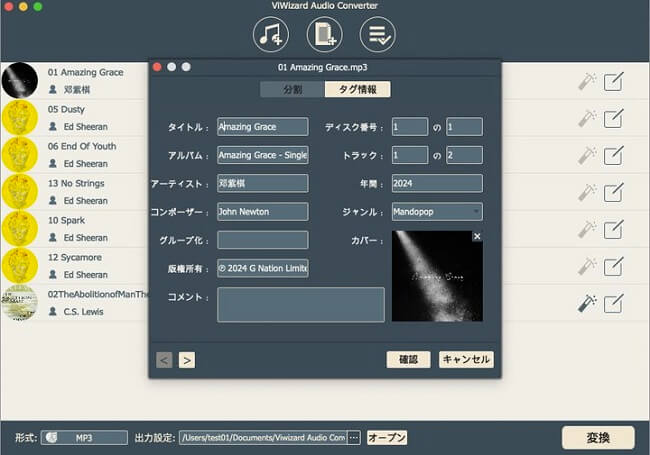The image size is (650, 455).
Task: Click the トラック total field
Action: click(464, 155)
